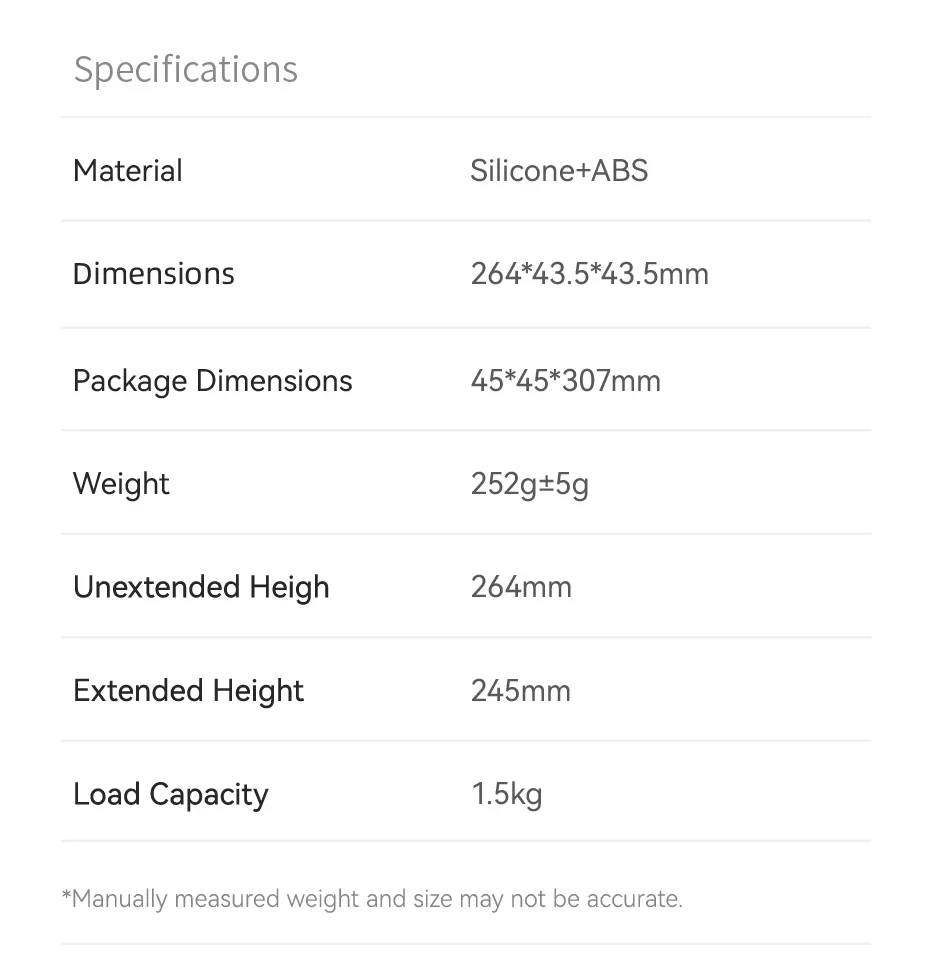Viewport: 930px width, 966px height.
Task: Click the 252g±5g weight value
Action: pos(530,484)
